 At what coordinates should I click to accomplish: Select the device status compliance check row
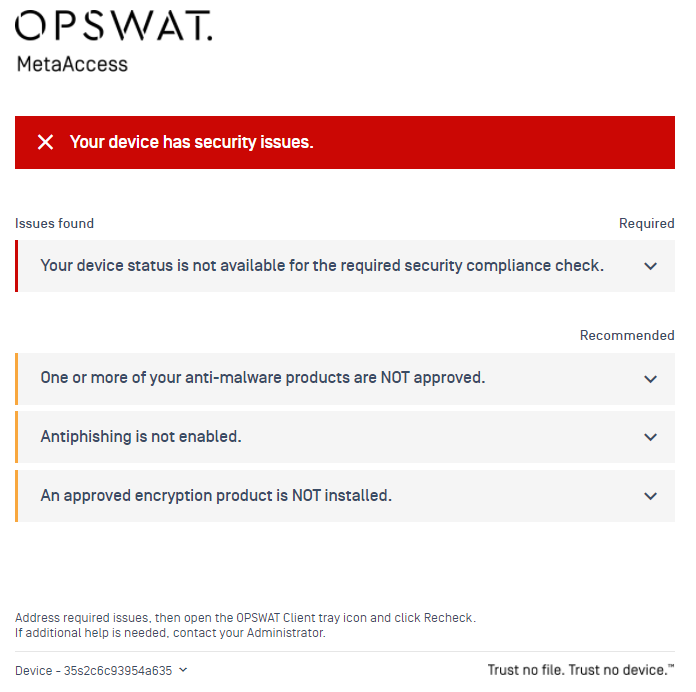(x=345, y=266)
